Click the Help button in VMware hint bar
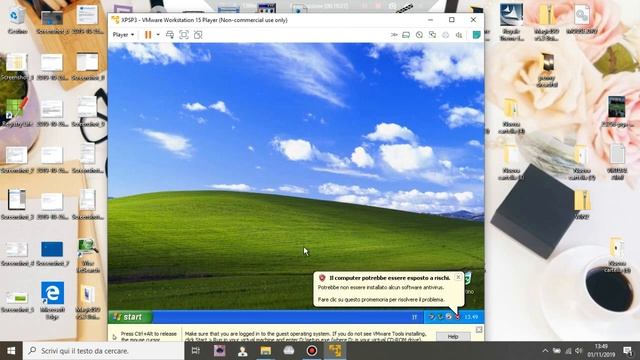The image size is (640, 360). click(x=453, y=337)
